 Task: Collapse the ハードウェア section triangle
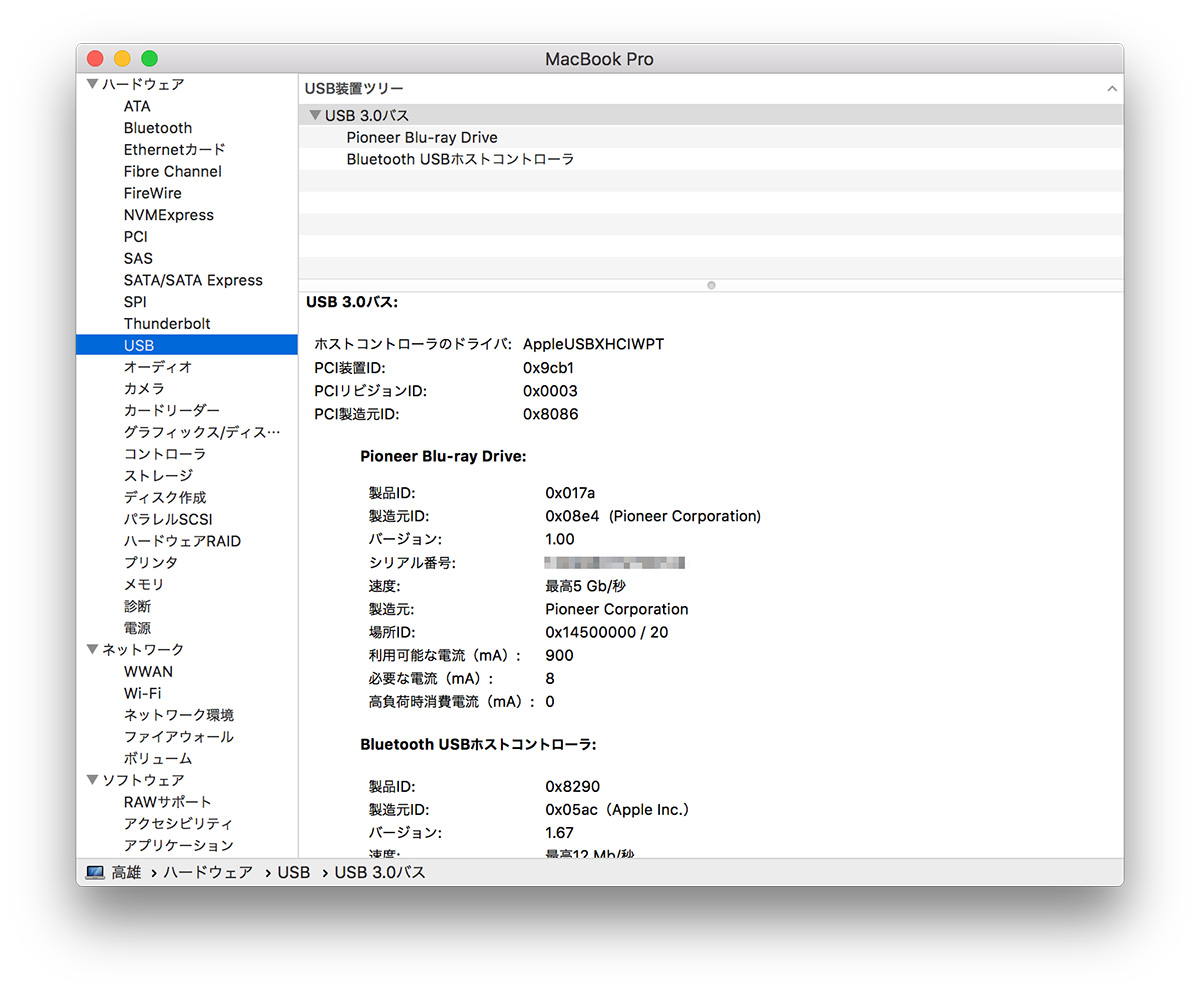92,85
